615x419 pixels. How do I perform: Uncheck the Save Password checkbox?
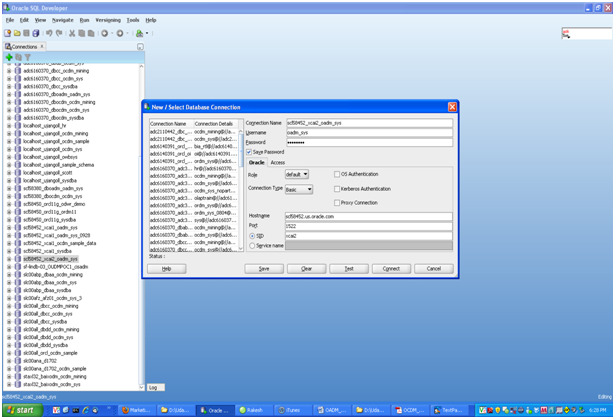click(x=249, y=151)
